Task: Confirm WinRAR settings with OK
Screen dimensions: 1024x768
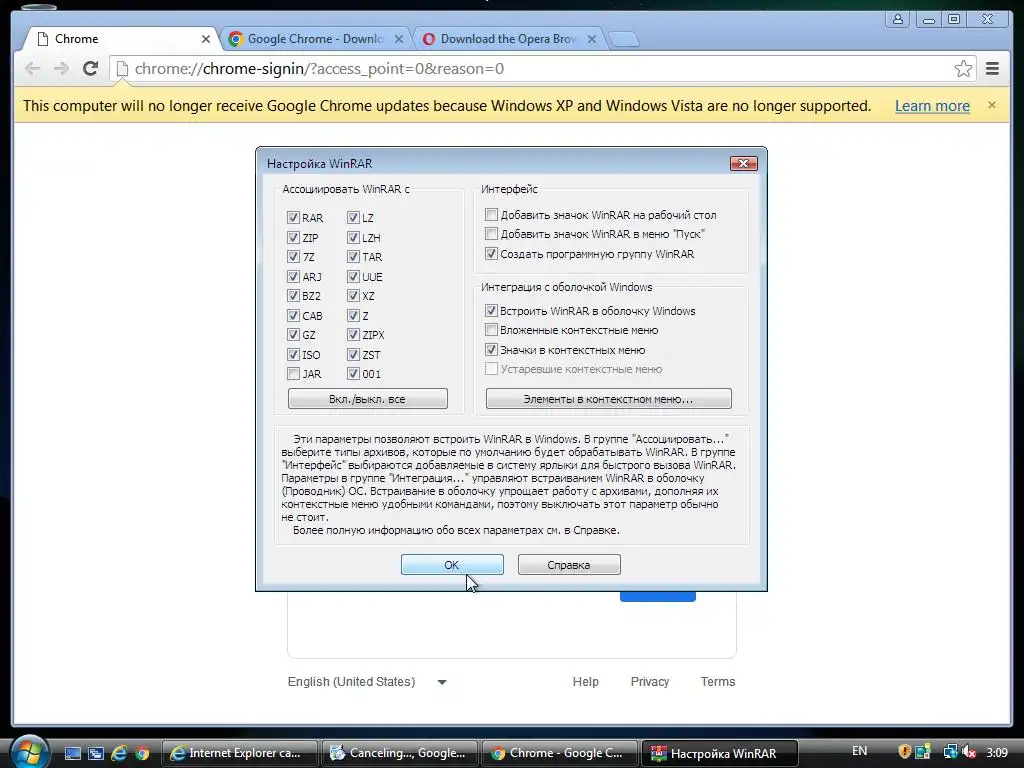Action: coord(452,565)
